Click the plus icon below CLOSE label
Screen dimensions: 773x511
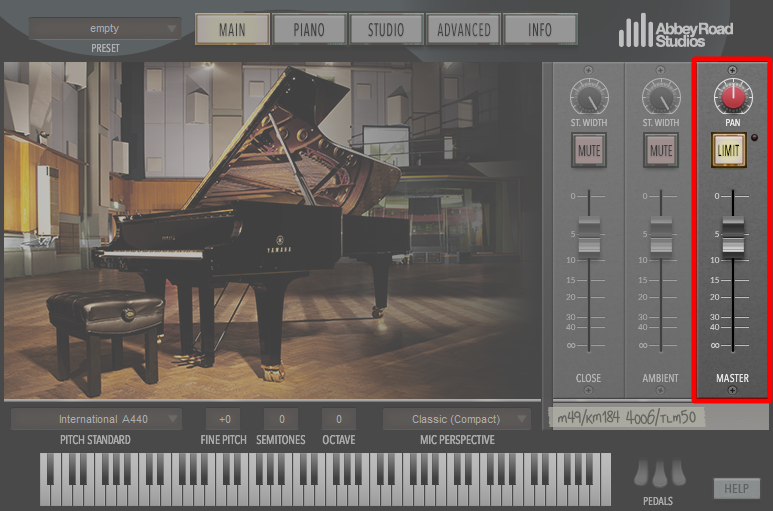point(588,390)
